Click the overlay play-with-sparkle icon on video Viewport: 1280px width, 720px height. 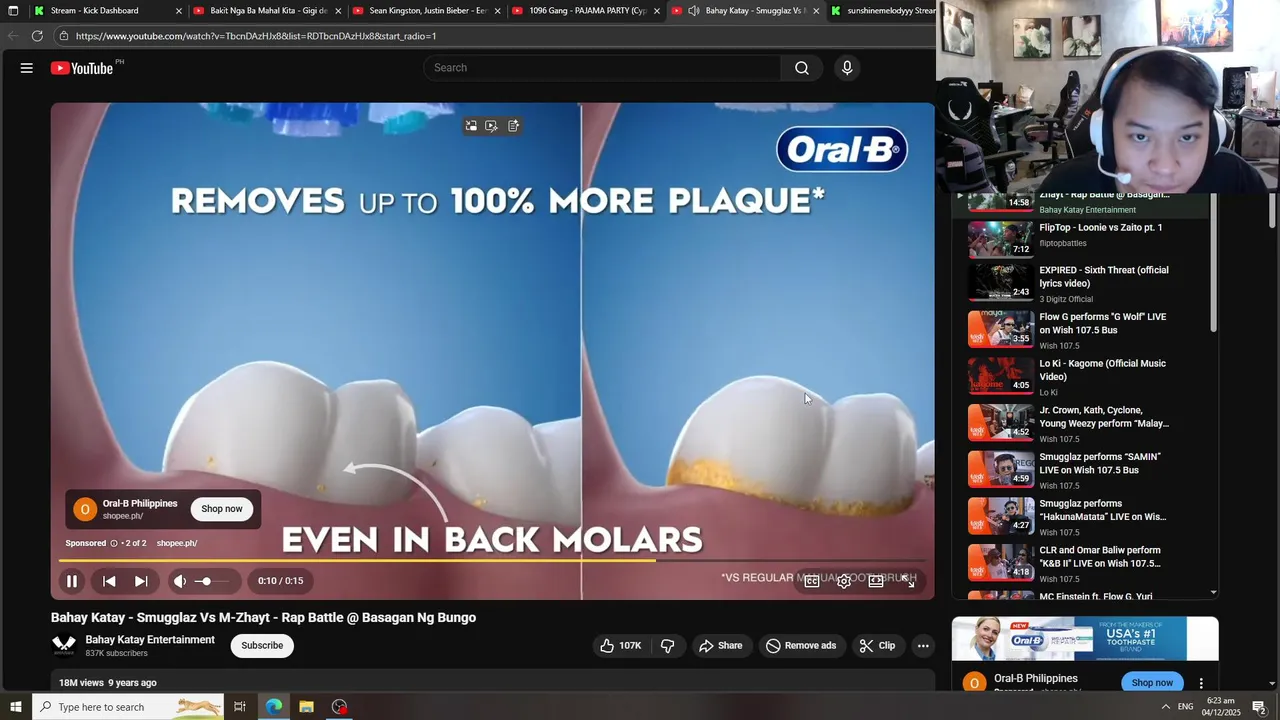(492, 126)
